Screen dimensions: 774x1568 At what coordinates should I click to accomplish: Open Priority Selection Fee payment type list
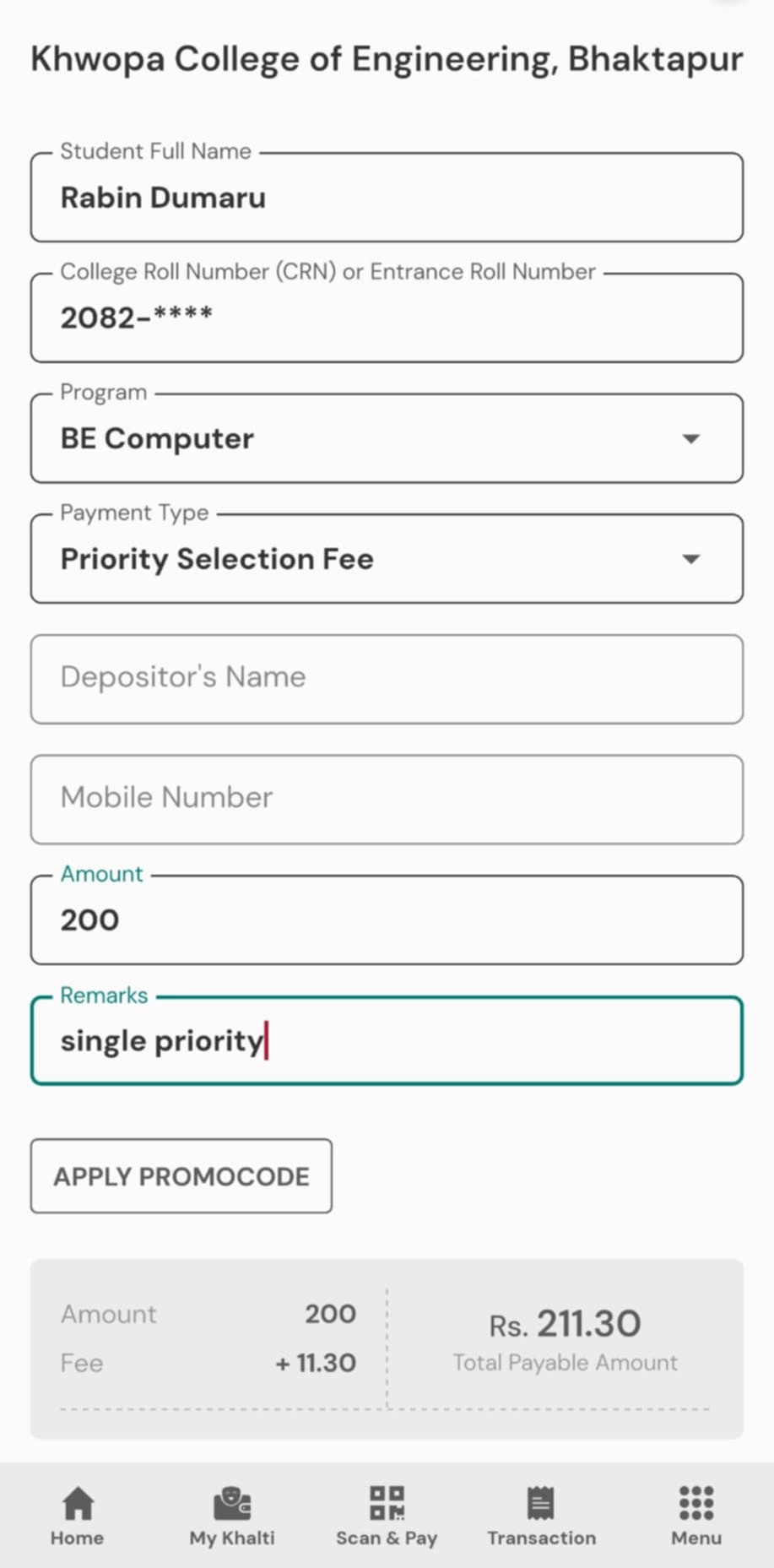tap(387, 559)
